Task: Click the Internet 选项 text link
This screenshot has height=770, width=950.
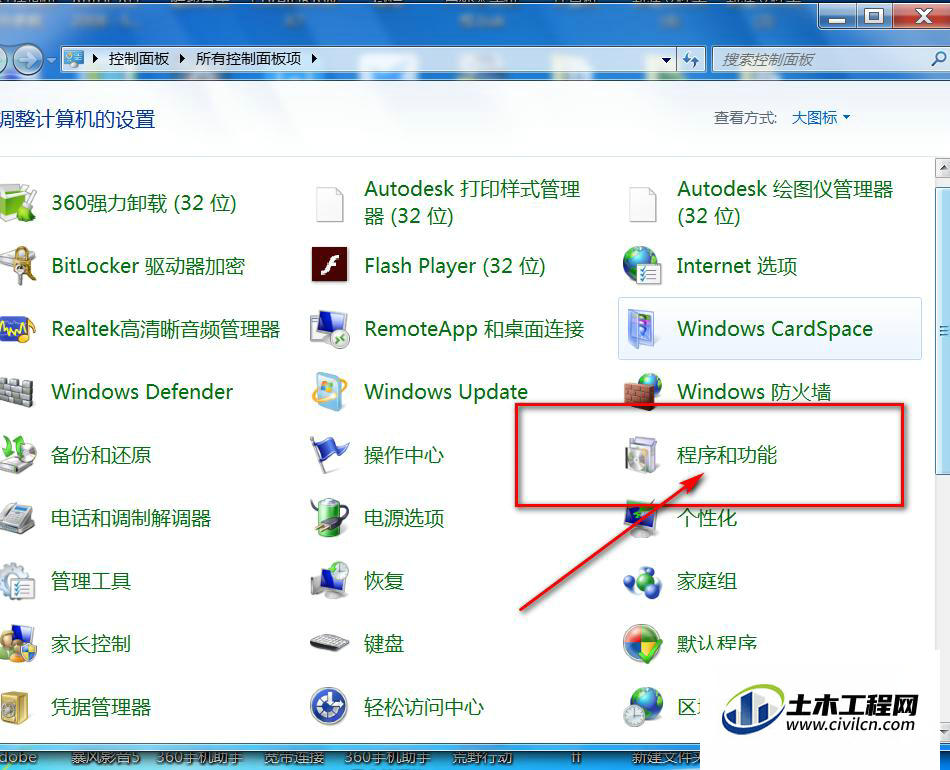Action: 737,266
